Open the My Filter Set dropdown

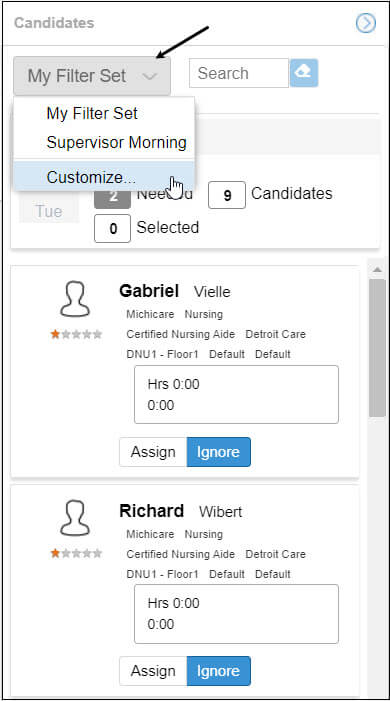click(x=92, y=76)
